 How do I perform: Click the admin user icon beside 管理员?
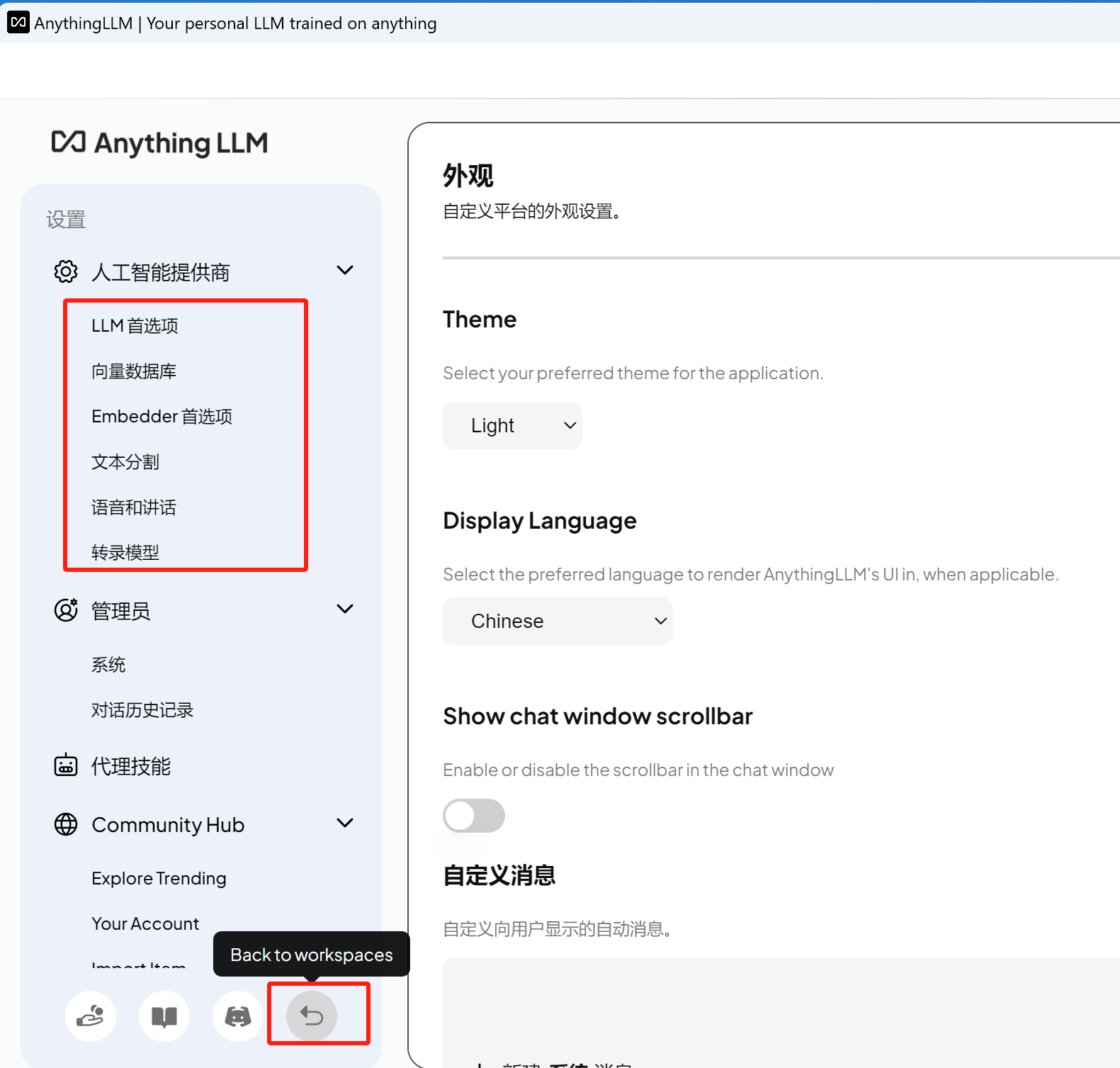66,610
